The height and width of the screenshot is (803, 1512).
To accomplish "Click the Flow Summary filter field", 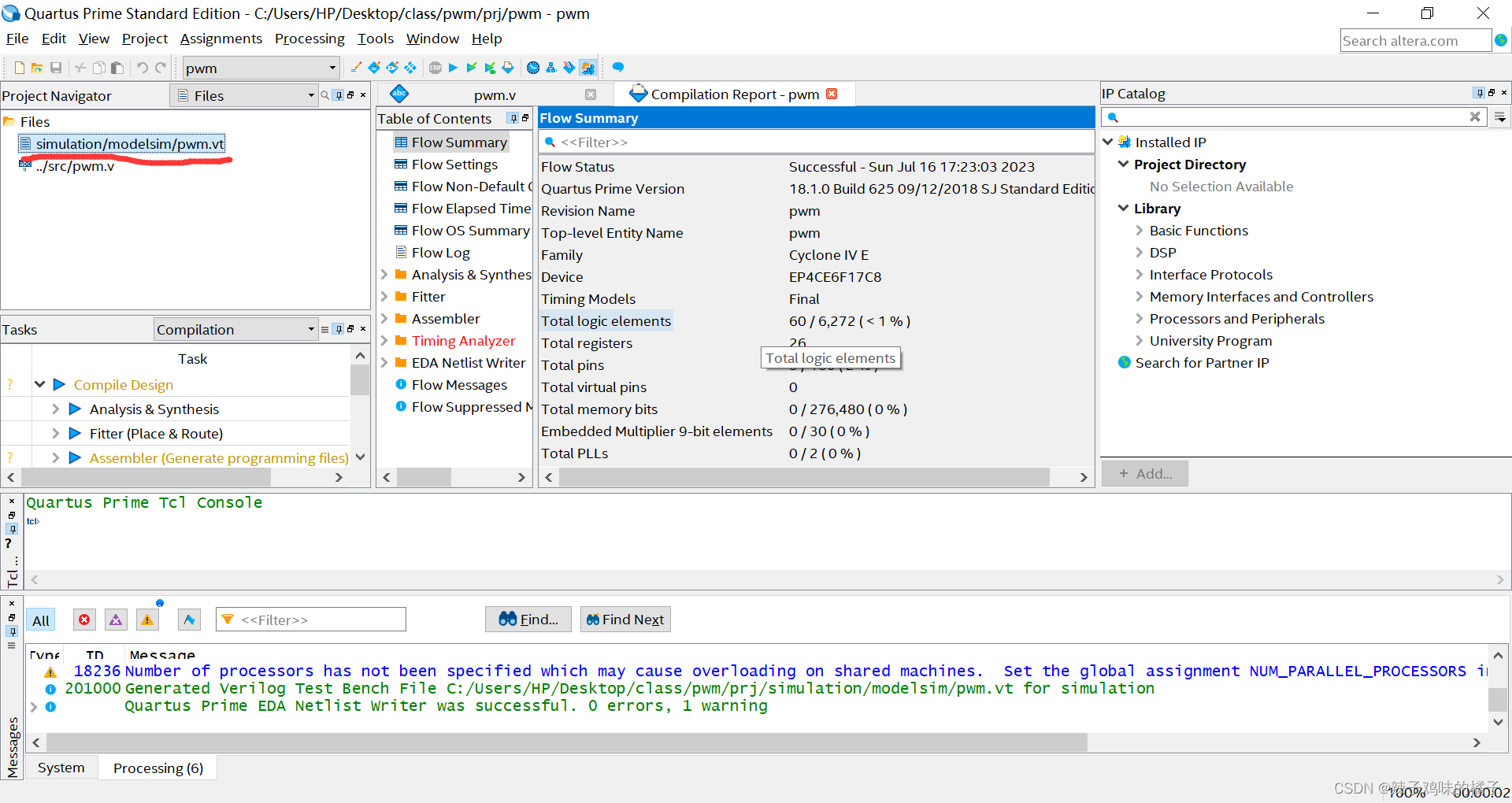I will pyautogui.click(x=817, y=142).
